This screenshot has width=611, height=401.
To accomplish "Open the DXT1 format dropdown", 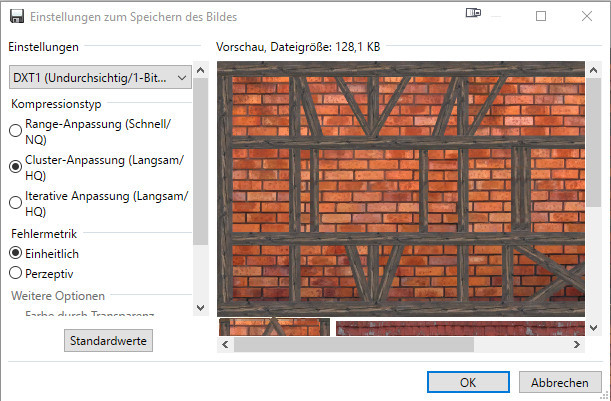I will (x=100, y=78).
